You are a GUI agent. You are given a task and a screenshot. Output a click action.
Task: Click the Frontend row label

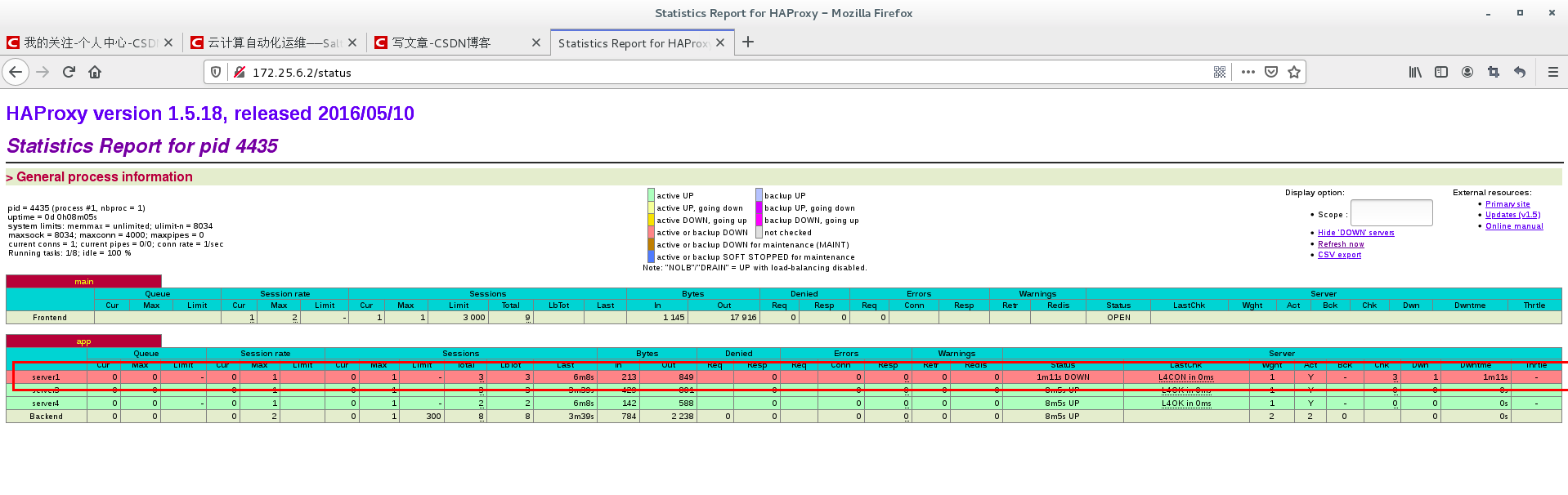click(x=50, y=318)
